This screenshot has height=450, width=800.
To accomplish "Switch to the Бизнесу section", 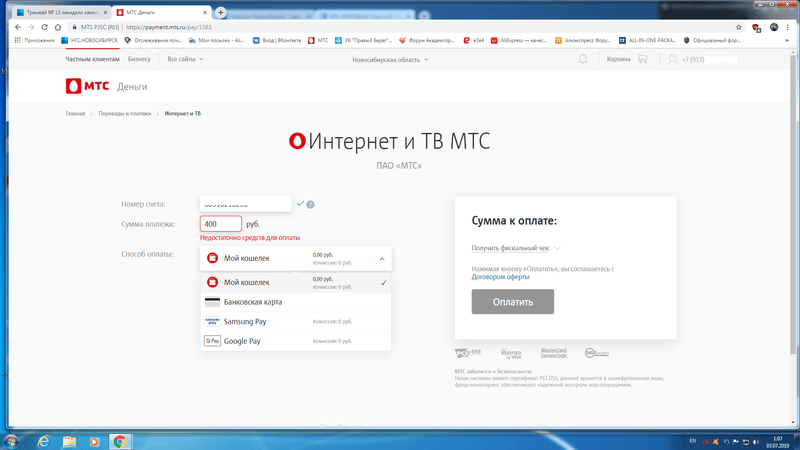I will pyautogui.click(x=139, y=59).
